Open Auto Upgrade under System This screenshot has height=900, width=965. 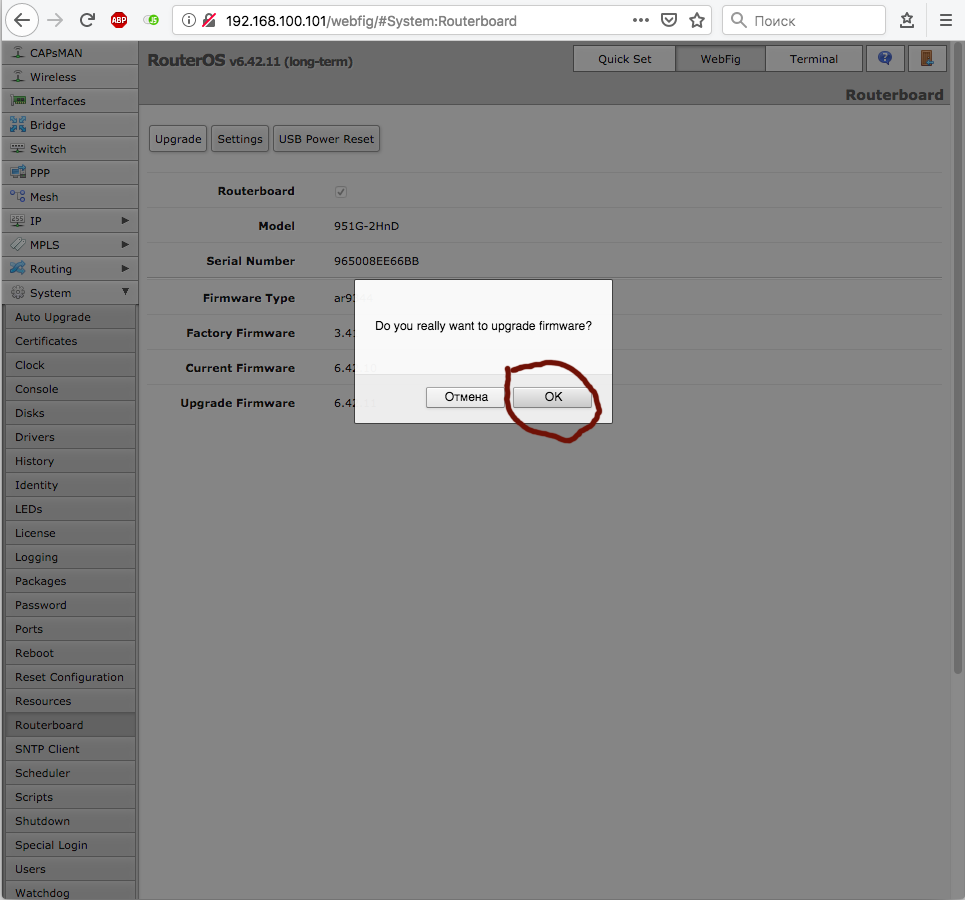click(x=70, y=317)
